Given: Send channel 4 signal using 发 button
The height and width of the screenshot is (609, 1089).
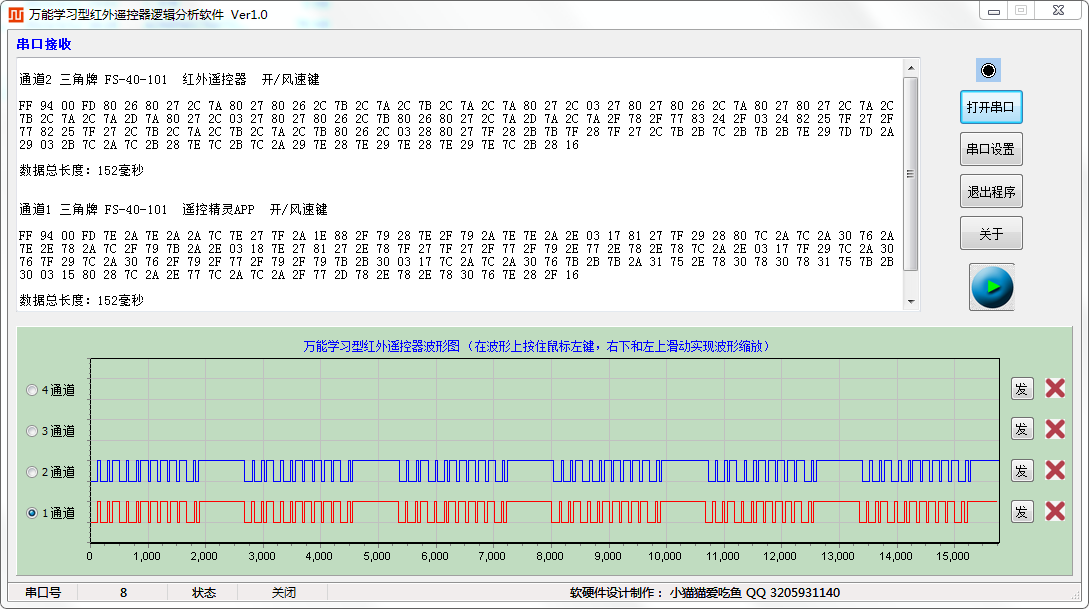Looking at the screenshot, I should pos(1022,389).
